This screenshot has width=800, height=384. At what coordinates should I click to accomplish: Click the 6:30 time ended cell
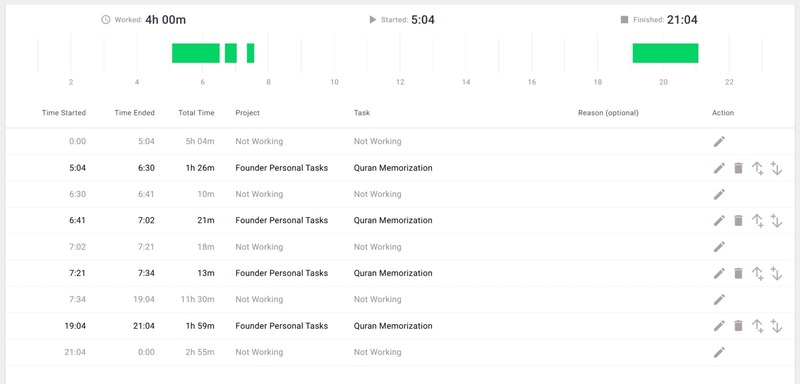pyautogui.click(x=146, y=168)
